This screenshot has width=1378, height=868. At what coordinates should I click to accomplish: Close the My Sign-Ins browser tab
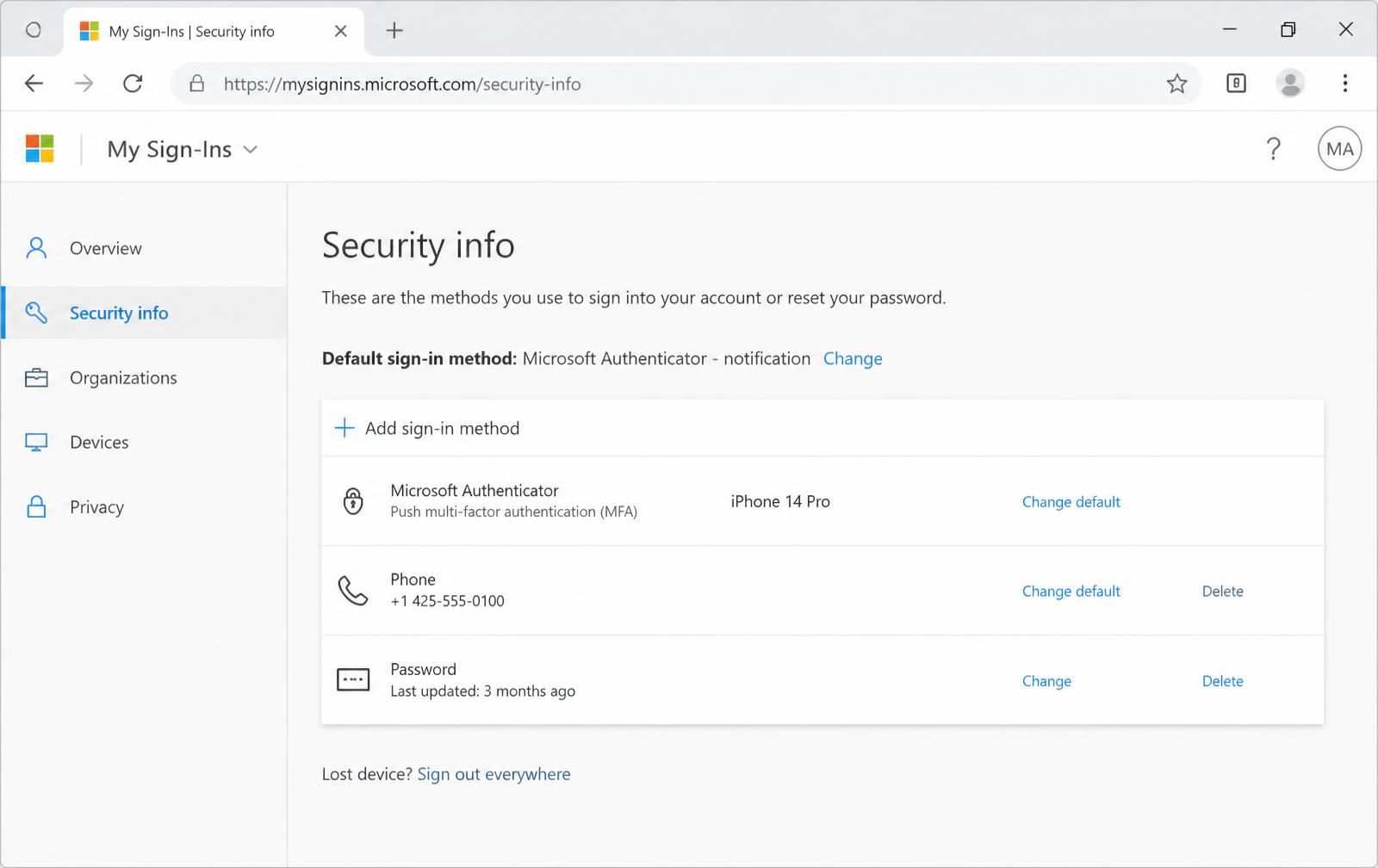tap(341, 31)
